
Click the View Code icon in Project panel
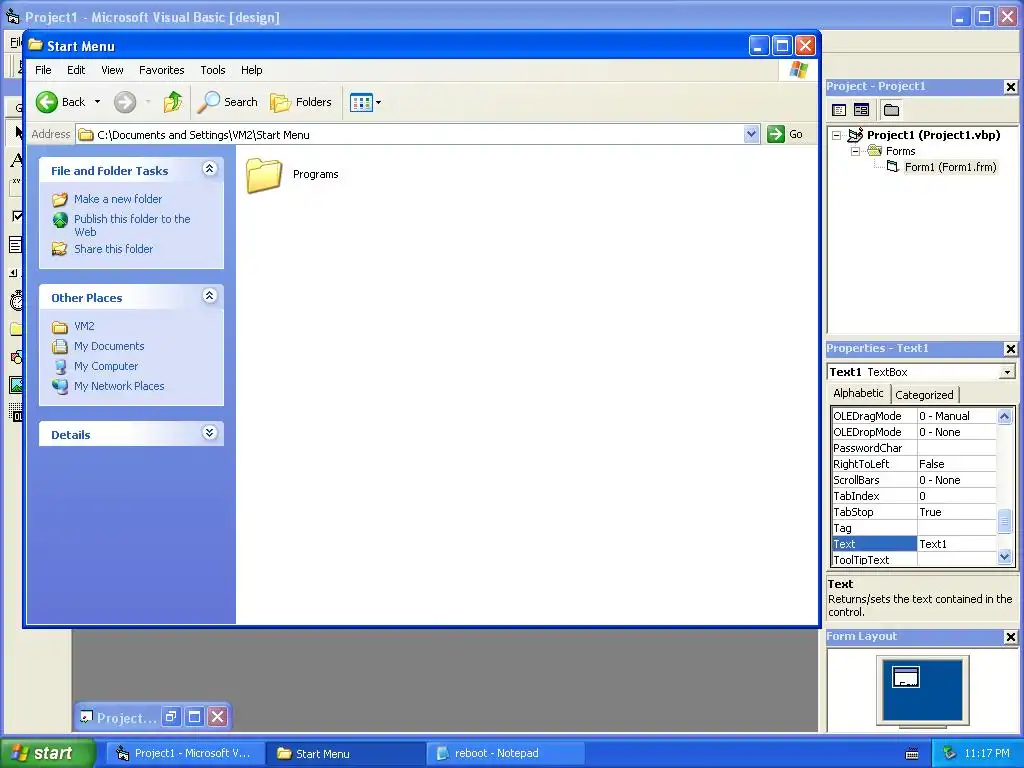(x=839, y=110)
